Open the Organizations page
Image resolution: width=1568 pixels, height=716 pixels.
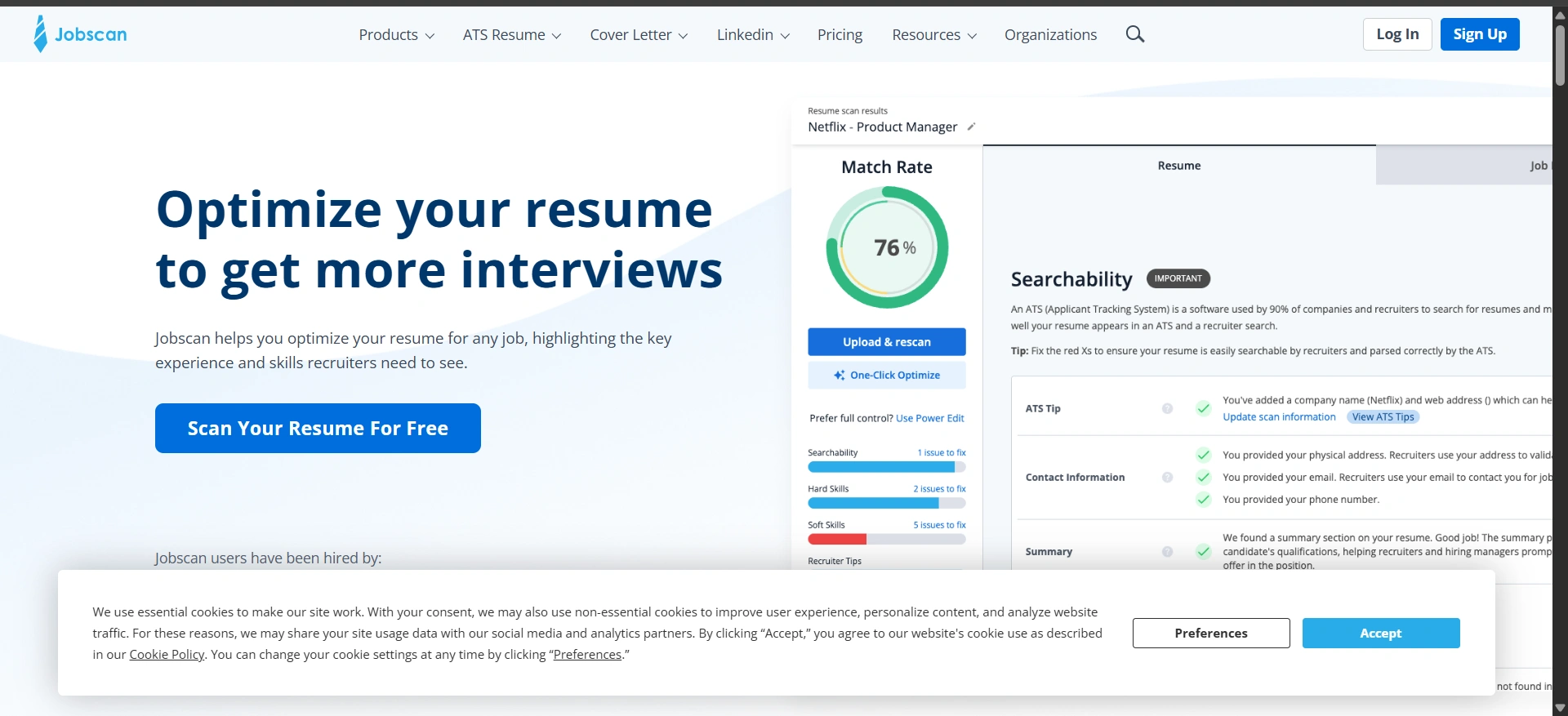[1050, 34]
